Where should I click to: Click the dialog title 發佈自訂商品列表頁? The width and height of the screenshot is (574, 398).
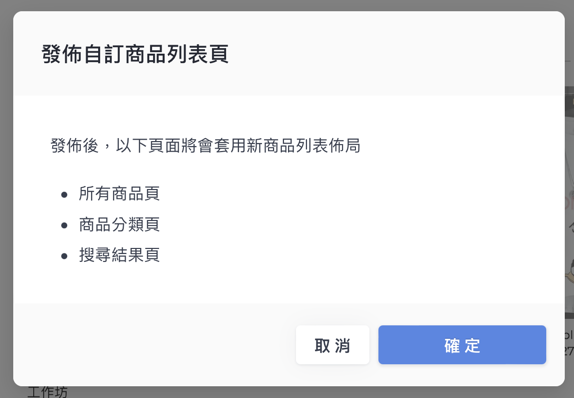135,54
